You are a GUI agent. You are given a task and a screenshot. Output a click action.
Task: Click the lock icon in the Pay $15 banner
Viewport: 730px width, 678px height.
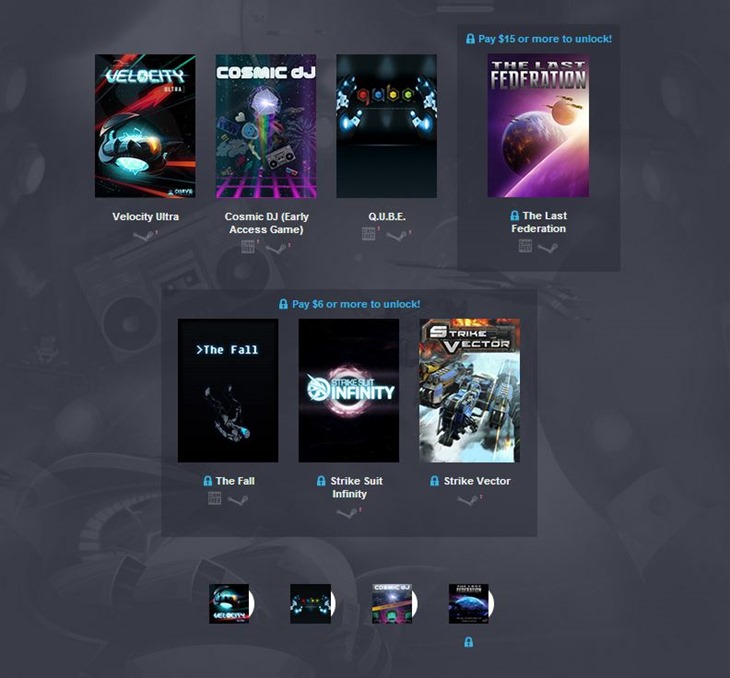pos(470,39)
